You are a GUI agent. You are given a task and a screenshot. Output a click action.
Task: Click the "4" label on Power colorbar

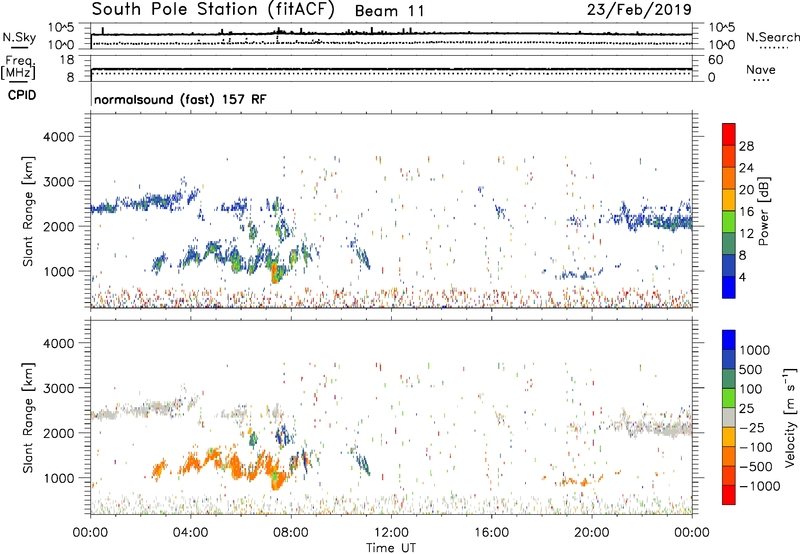742,277
